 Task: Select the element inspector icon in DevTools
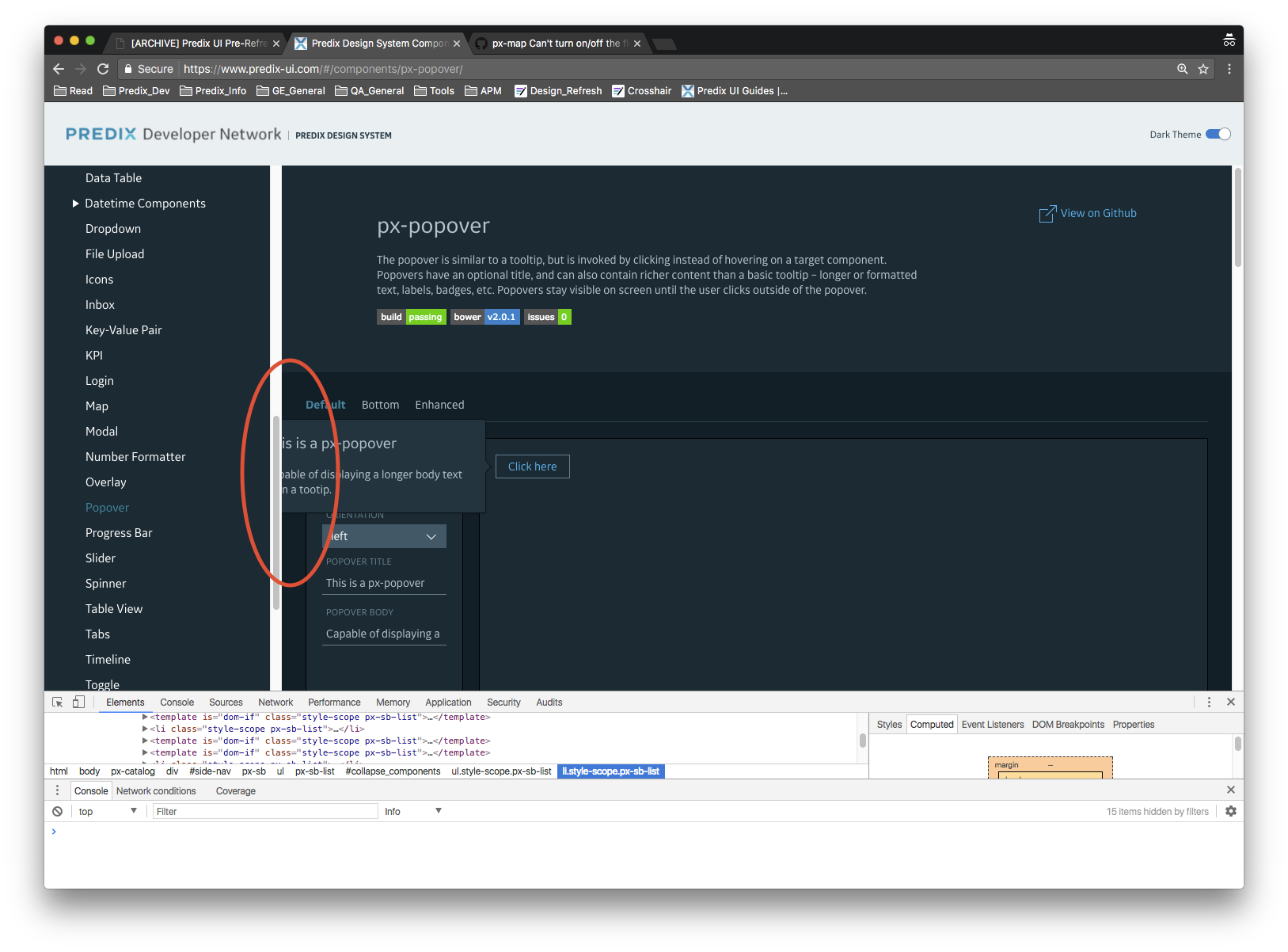[56, 702]
